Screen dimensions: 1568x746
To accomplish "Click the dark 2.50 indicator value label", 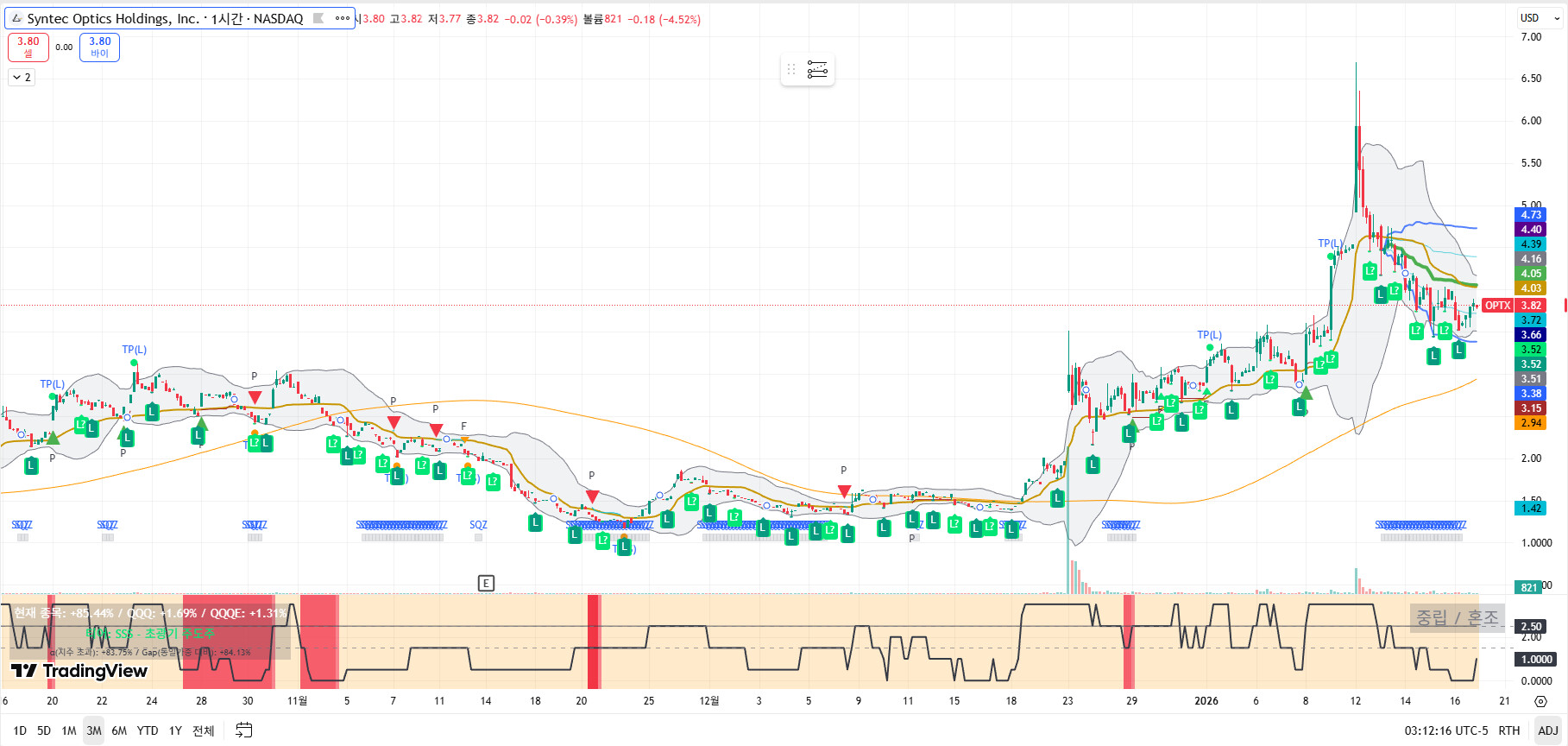I will 1531,627.
